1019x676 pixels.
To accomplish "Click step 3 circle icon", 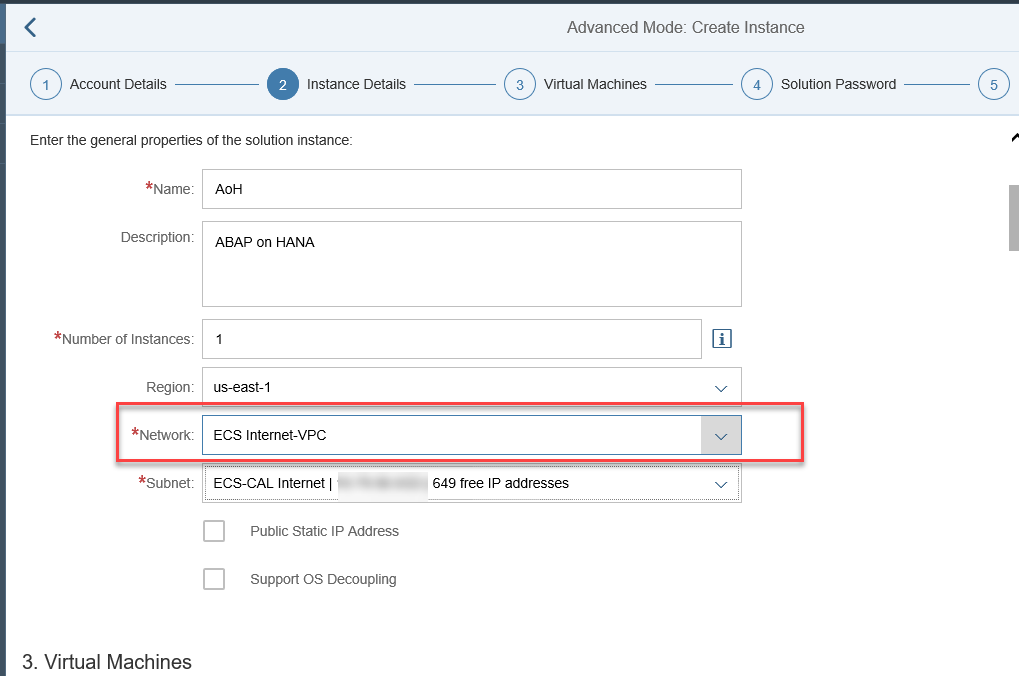I will 520,85.
